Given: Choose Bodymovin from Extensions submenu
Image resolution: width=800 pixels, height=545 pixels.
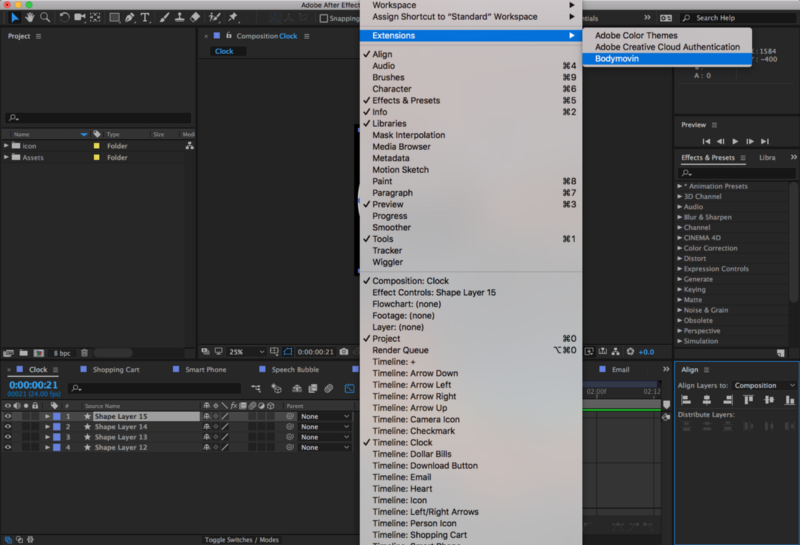Looking at the screenshot, I should [x=667, y=59].
